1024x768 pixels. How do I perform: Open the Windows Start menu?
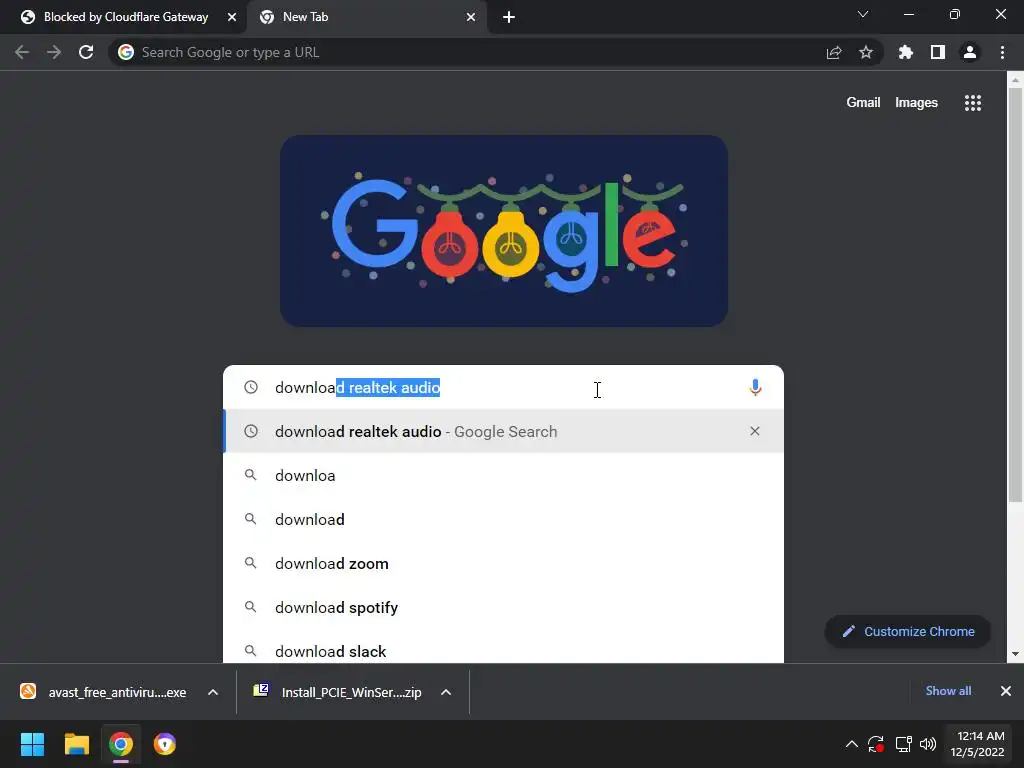(32, 744)
